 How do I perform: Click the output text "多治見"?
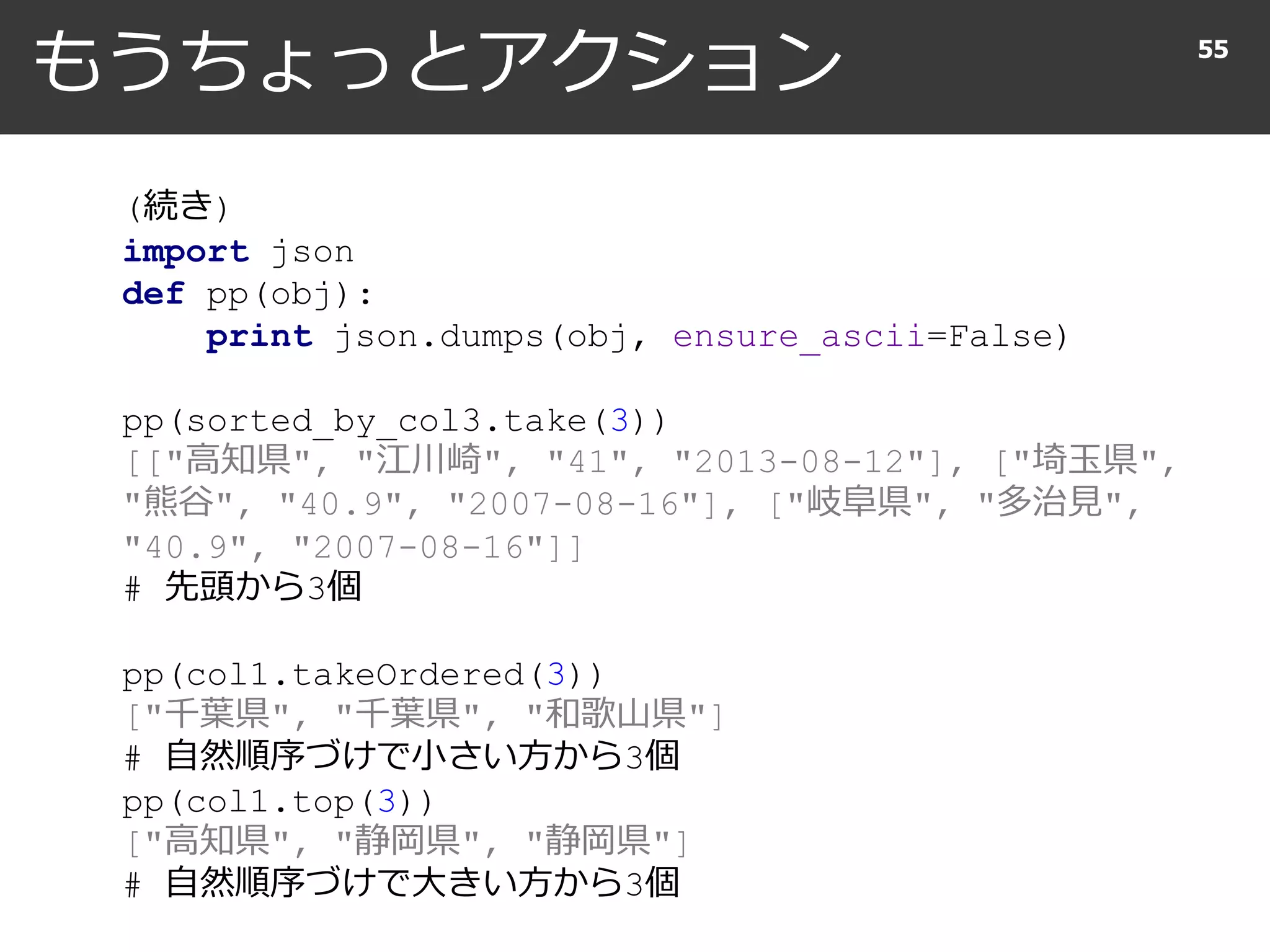(1050, 503)
